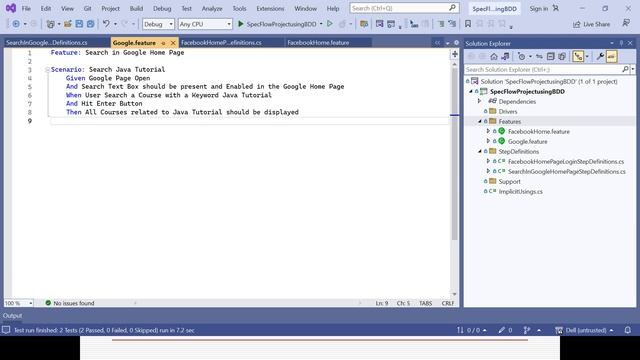Image resolution: width=640 pixels, height=360 pixels.
Task: Open the Extensions menu
Action: pyautogui.click(x=270, y=8)
